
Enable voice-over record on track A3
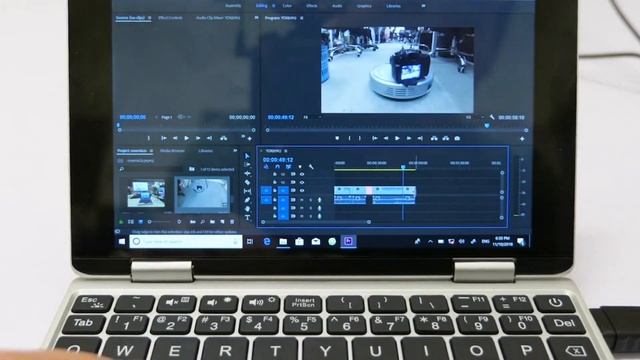pos(319,216)
